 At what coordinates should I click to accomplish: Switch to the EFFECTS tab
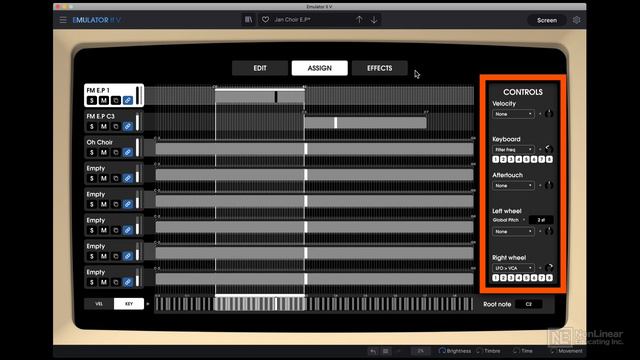point(380,68)
